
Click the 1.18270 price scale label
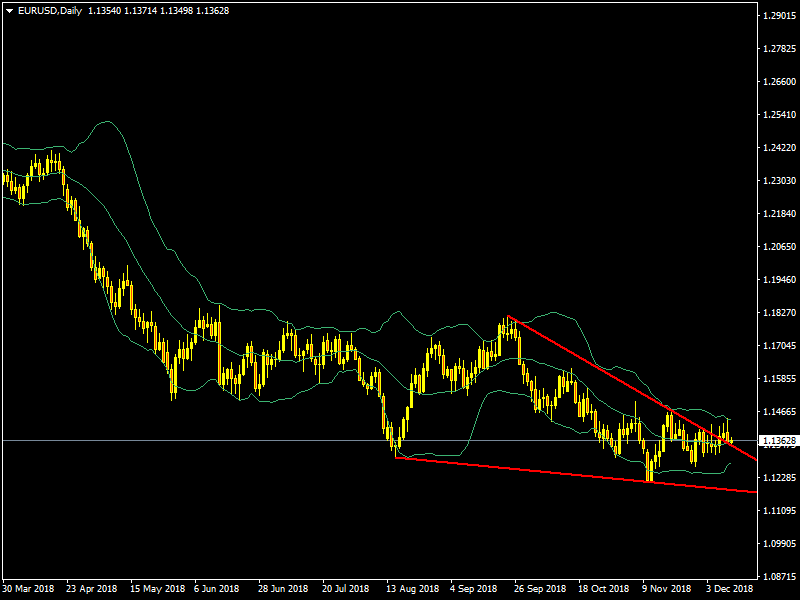(x=778, y=313)
